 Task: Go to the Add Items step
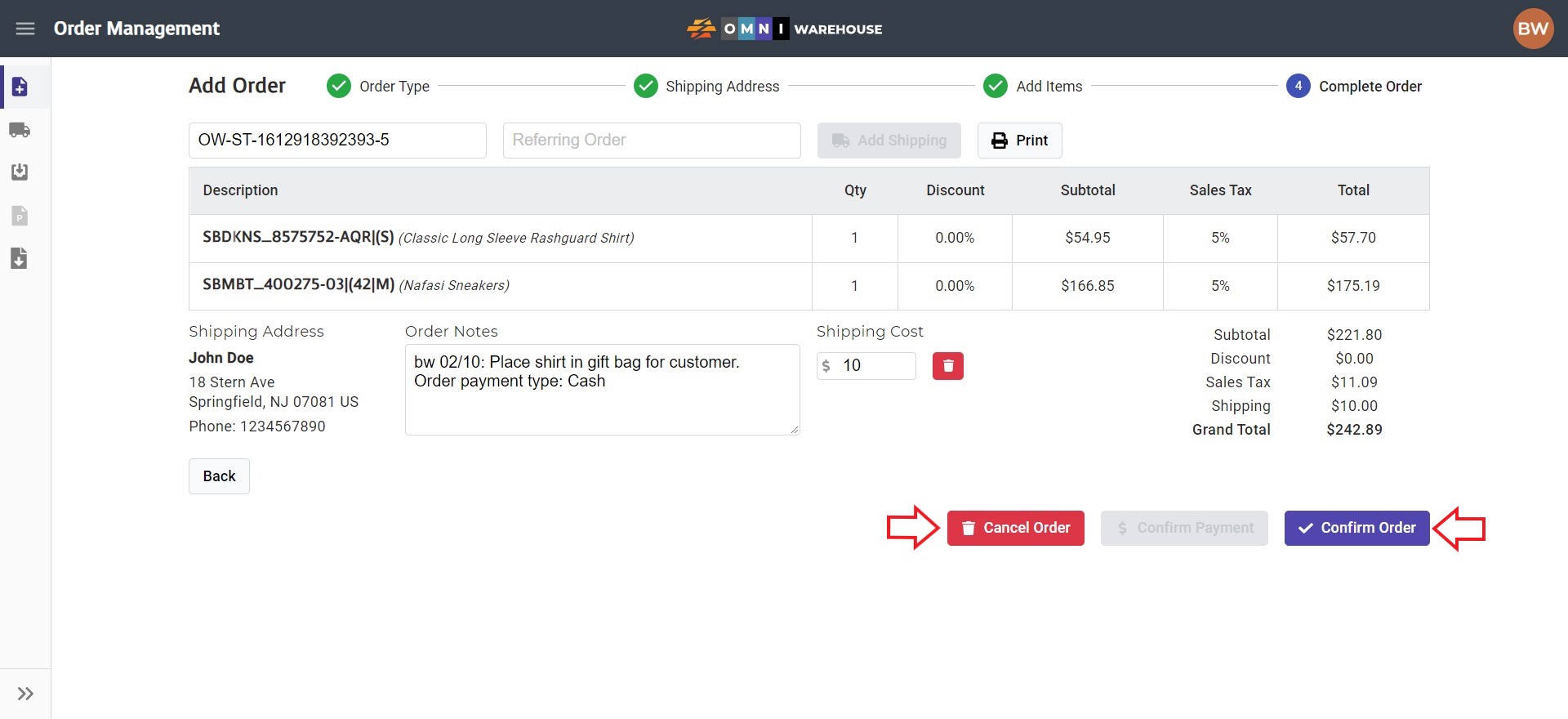click(1033, 86)
